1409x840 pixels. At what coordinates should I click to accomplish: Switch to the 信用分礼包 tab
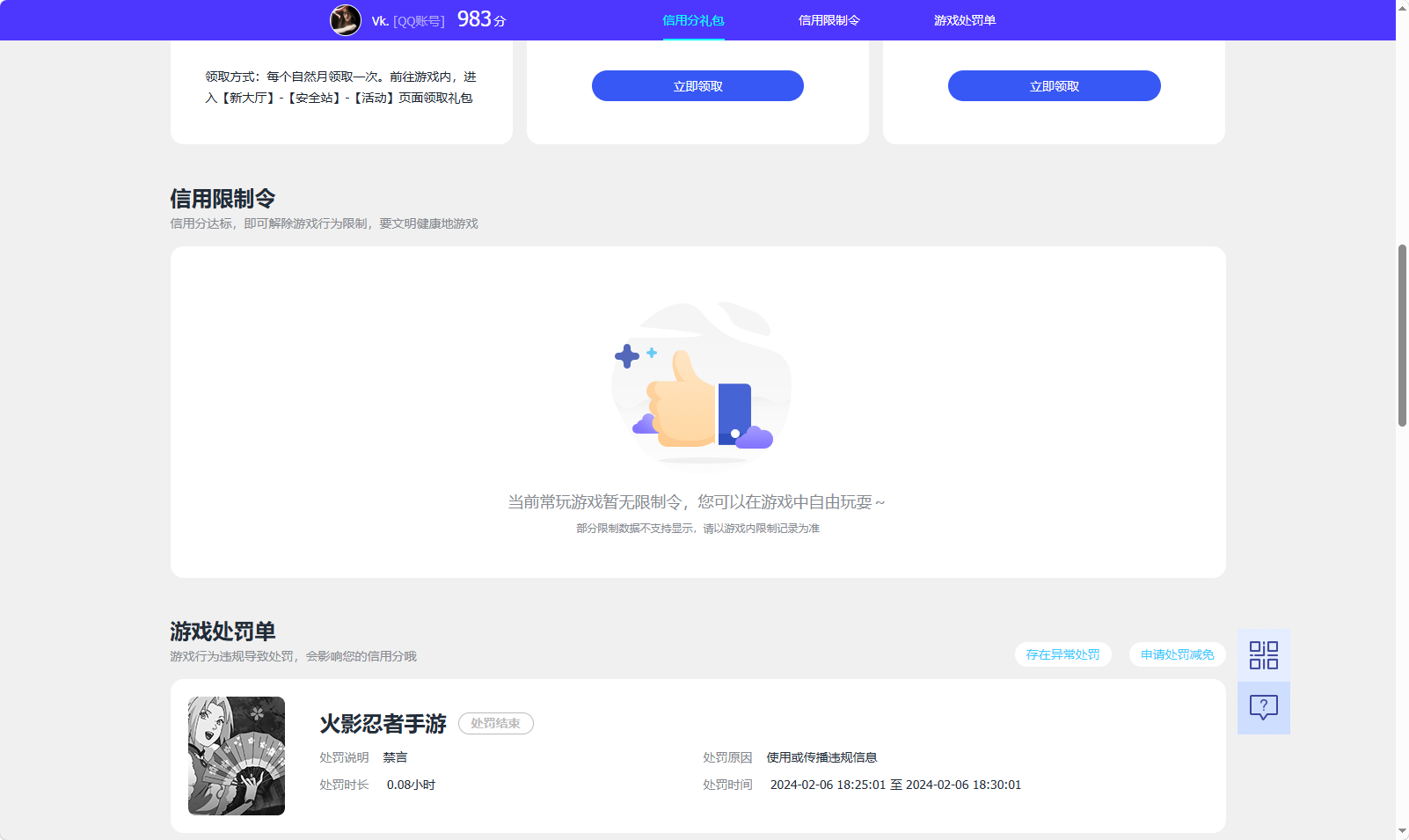[x=693, y=20]
